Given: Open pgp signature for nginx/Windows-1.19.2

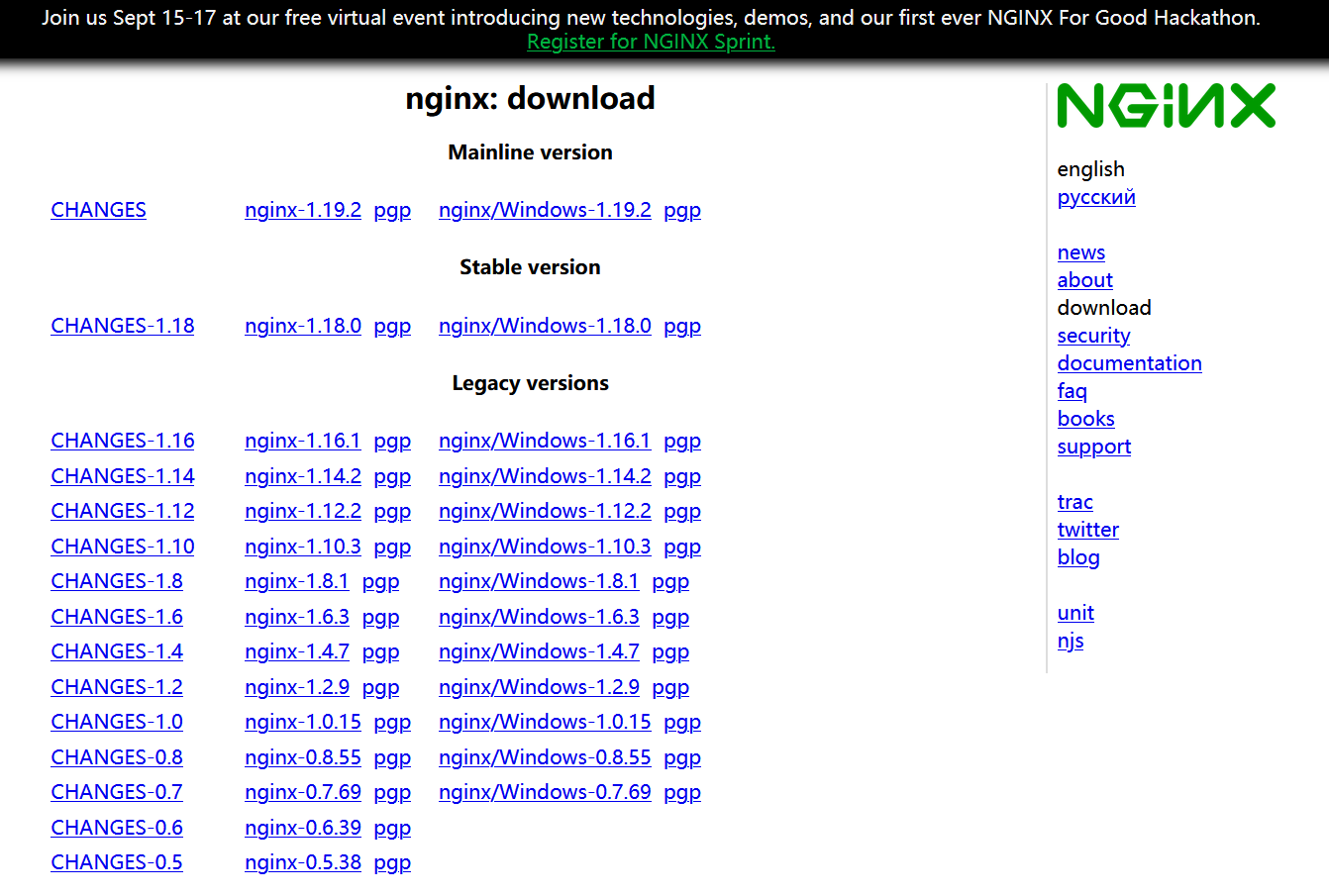Looking at the screenshot, I should [682, 211].
